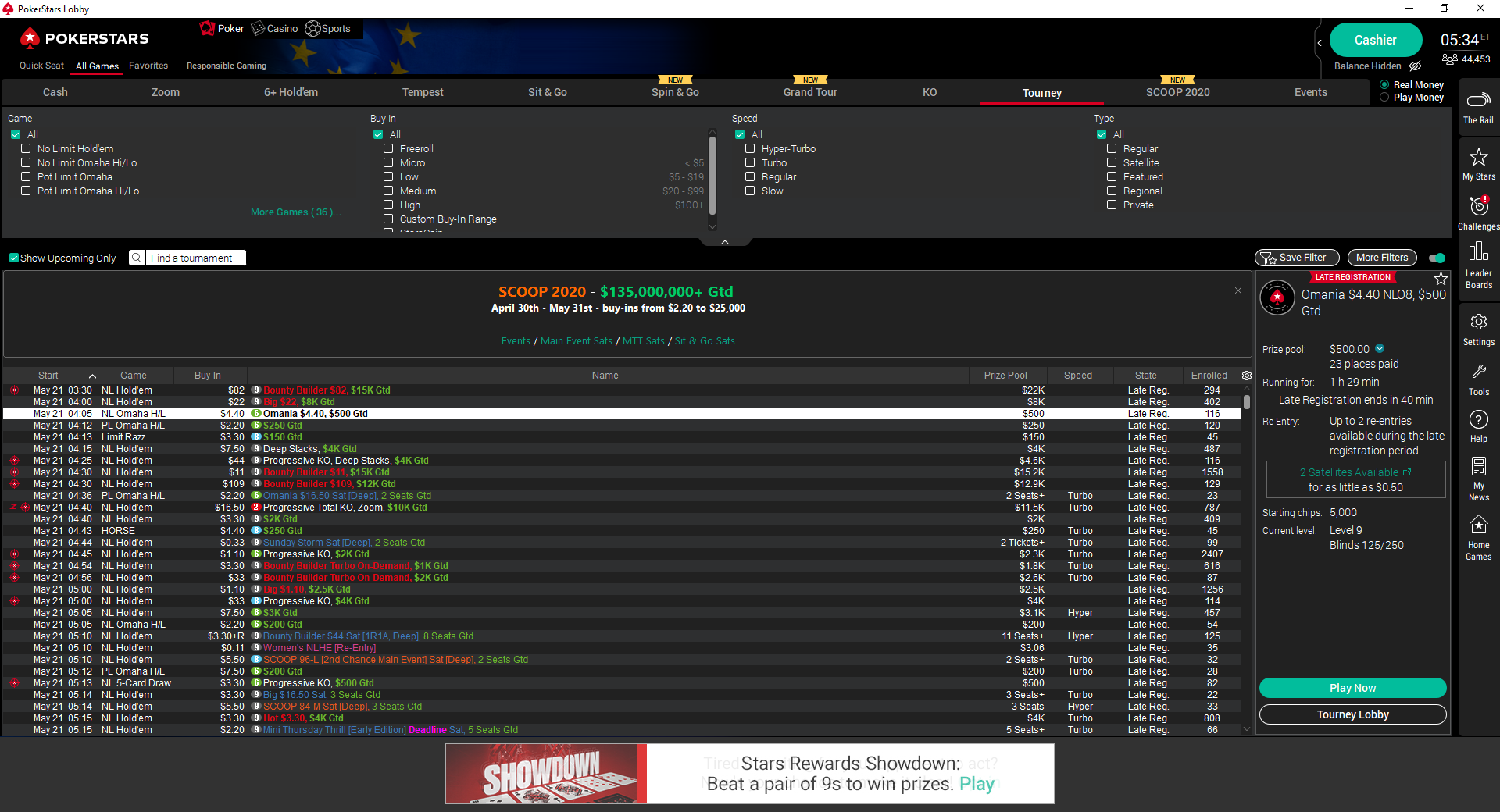The height and width of the screenshot is (812, 1500).
Task: Check the Satellite type filter
Action: (1112, 162)
